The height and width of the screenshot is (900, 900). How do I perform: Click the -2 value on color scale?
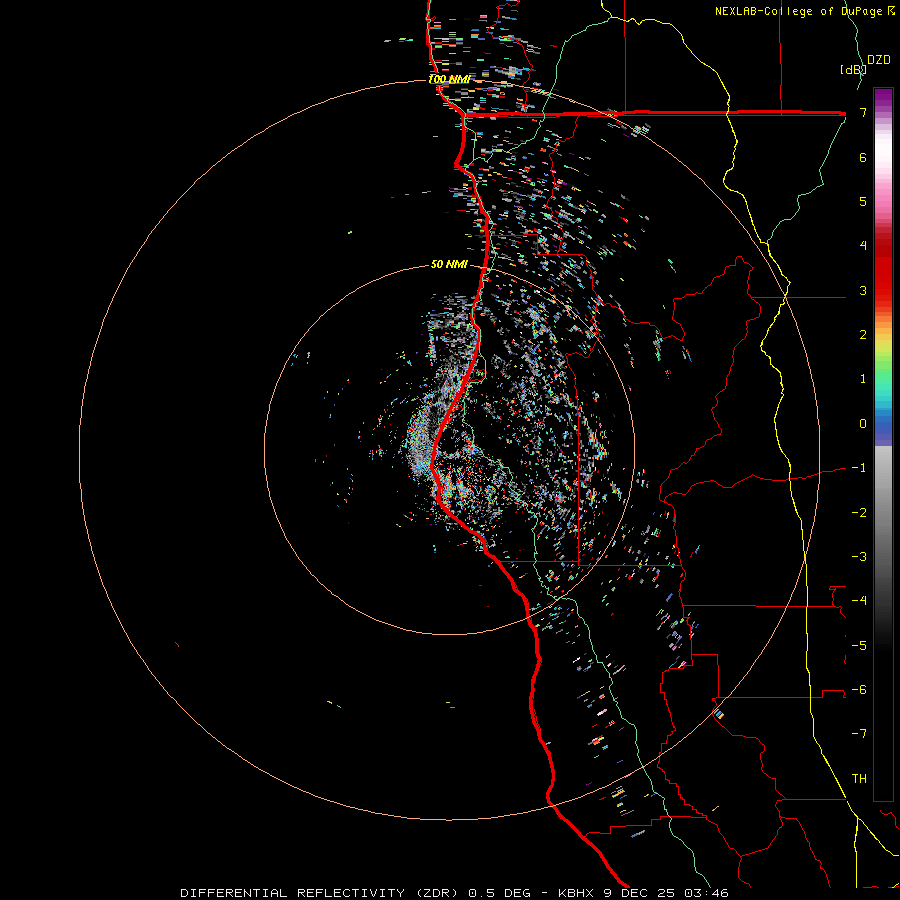click(859, 513)
